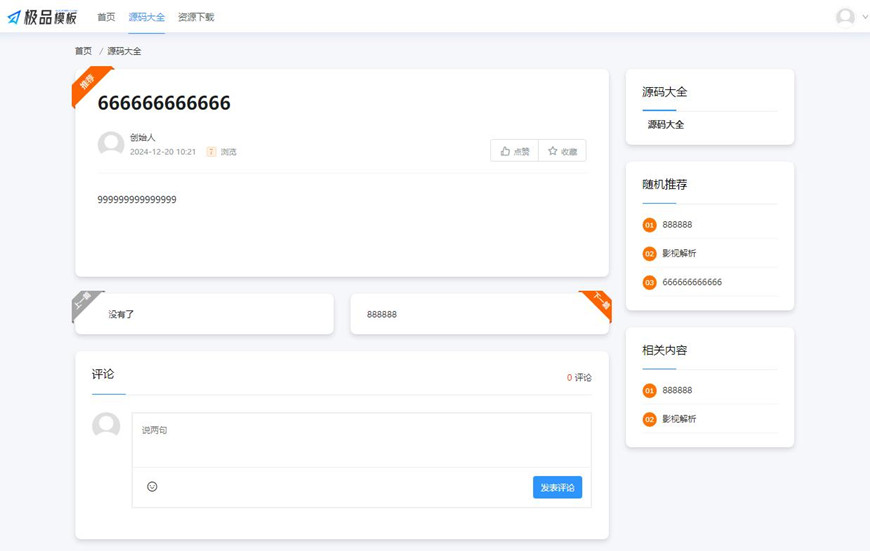This screenshot has width=870, height=551.
Task: Open 影视解析 in 相关内容 list
Action: click(x=679, y=419)
